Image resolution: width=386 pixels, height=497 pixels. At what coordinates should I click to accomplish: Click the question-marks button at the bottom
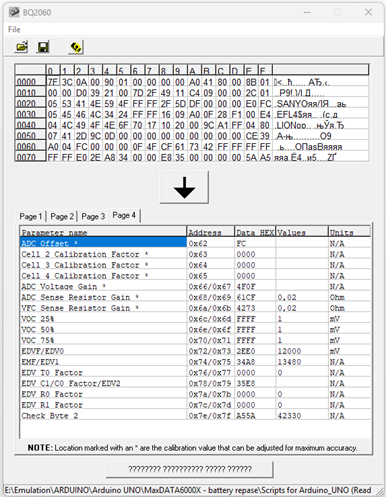pos(190,469)
